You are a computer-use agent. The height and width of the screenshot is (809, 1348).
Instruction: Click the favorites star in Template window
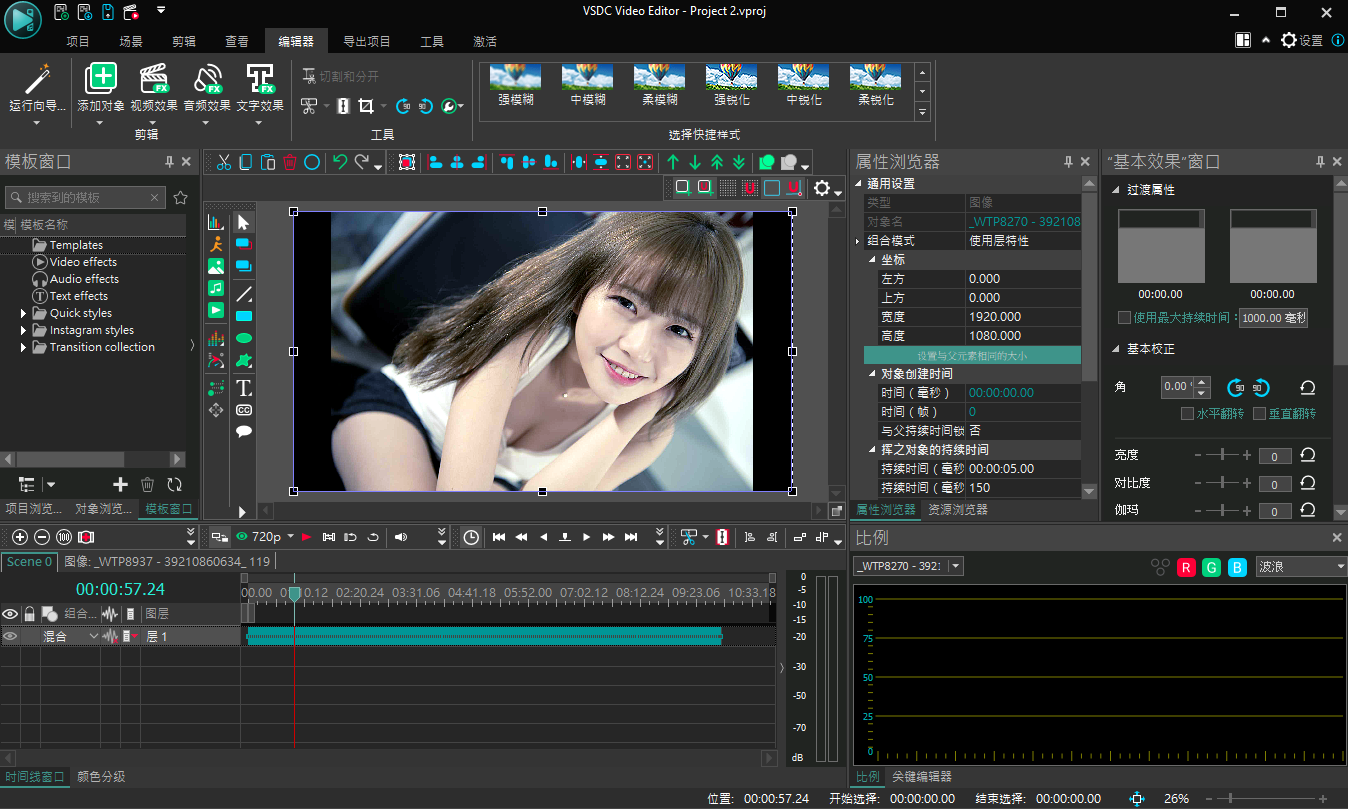[180, 198]
